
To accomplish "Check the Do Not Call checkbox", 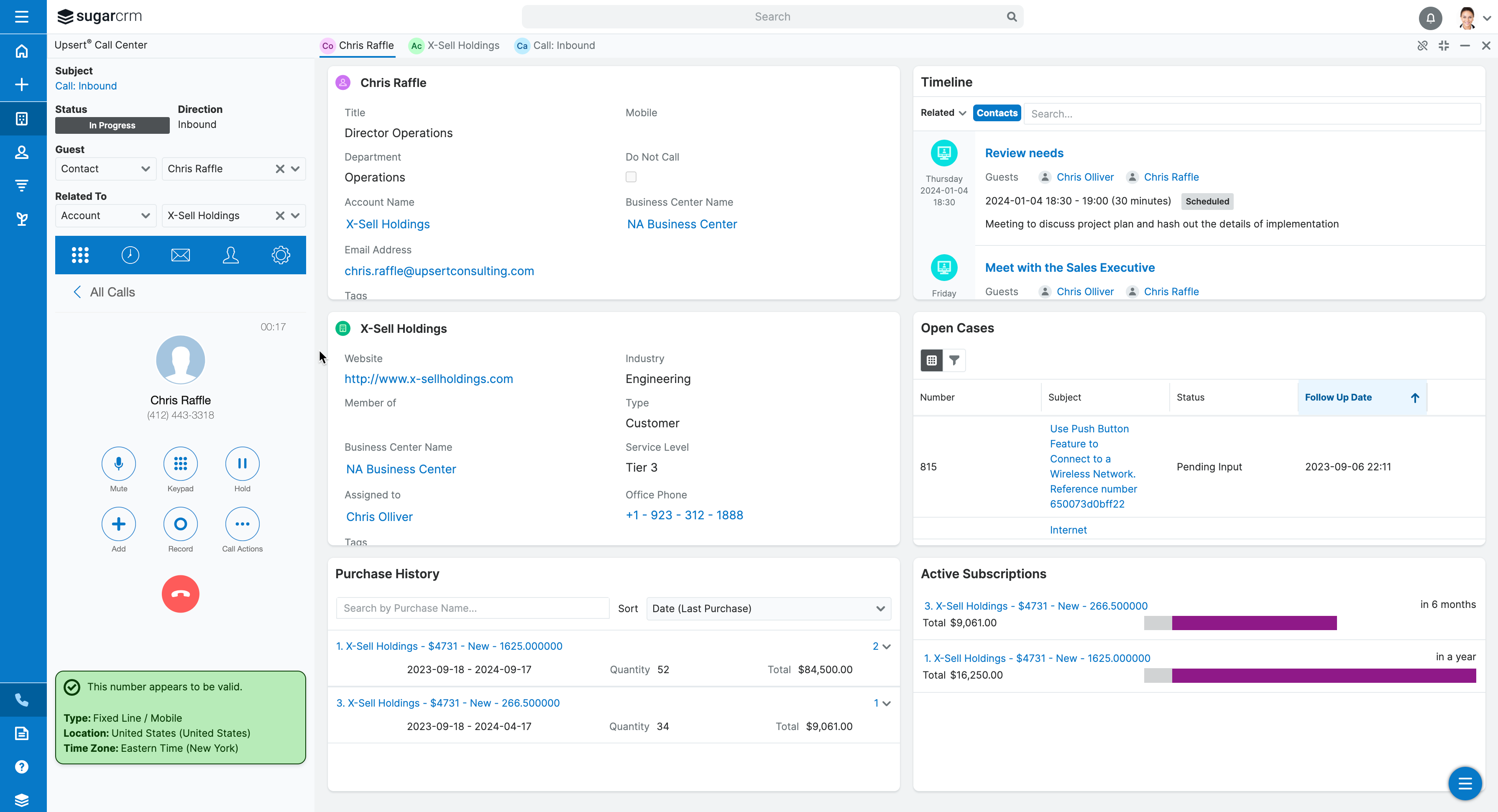I will tap(631, 177).
